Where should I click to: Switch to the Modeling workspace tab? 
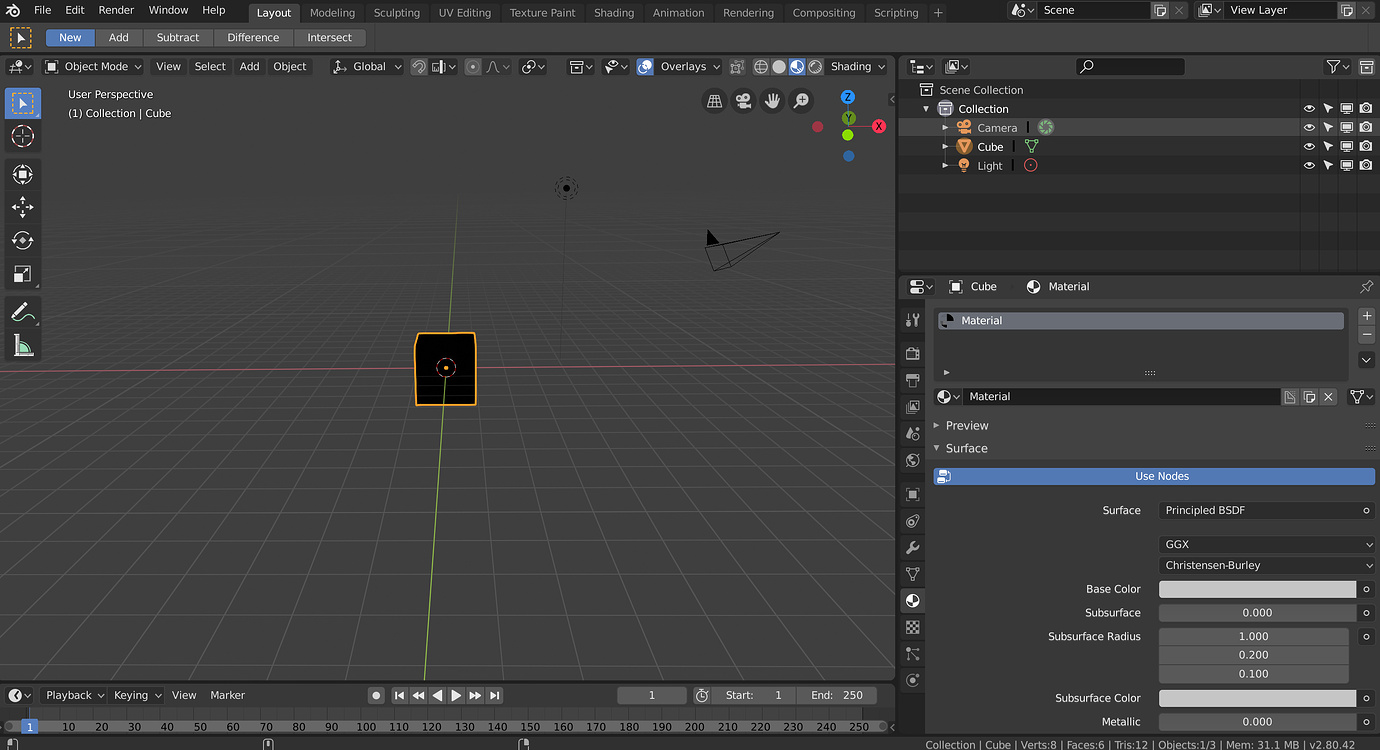tap(332, 13)
